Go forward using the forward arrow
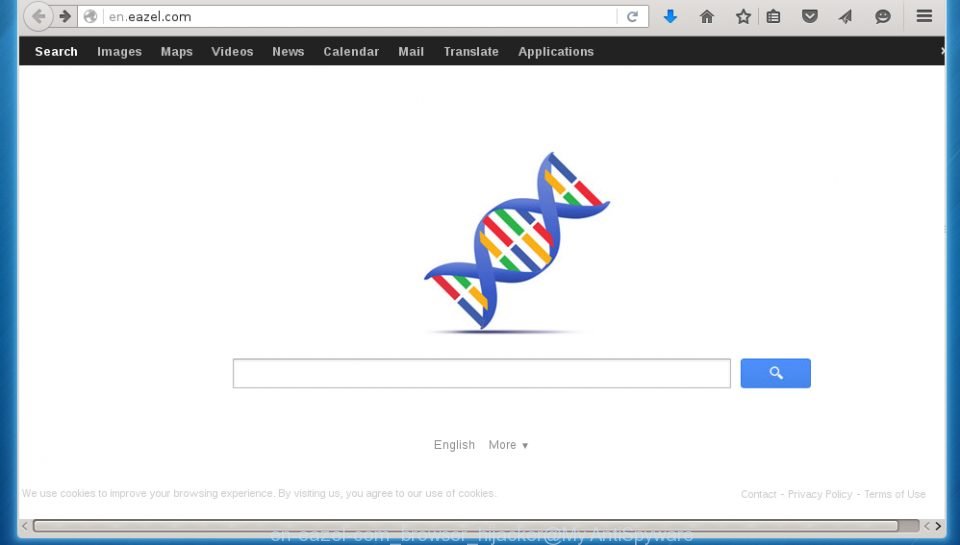This screenshot has height=545, width=960. pyautogui.click(x=65, y=17)
